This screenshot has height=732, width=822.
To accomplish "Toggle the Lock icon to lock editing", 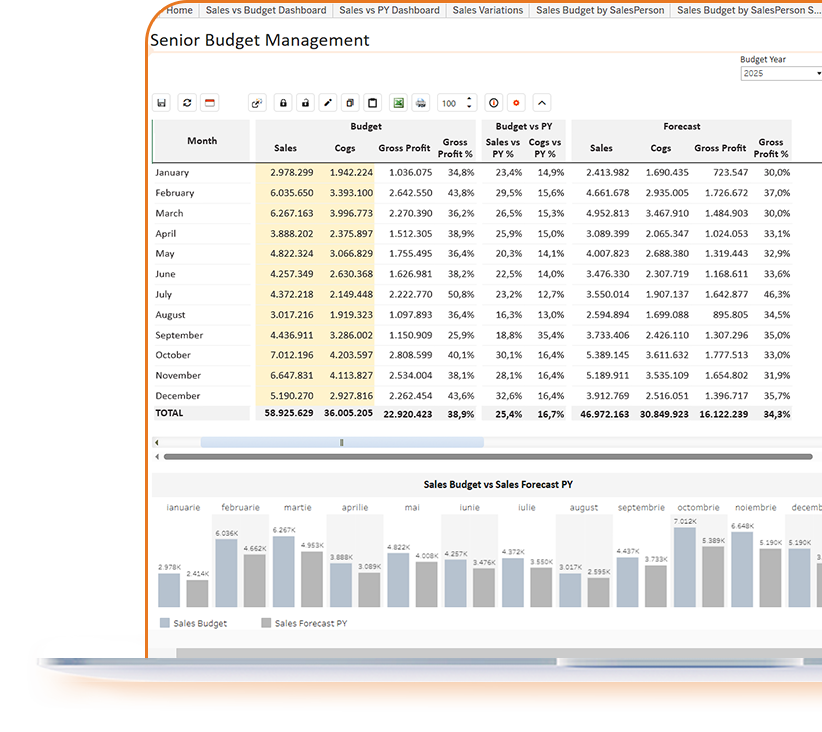I will coord(283,103).
